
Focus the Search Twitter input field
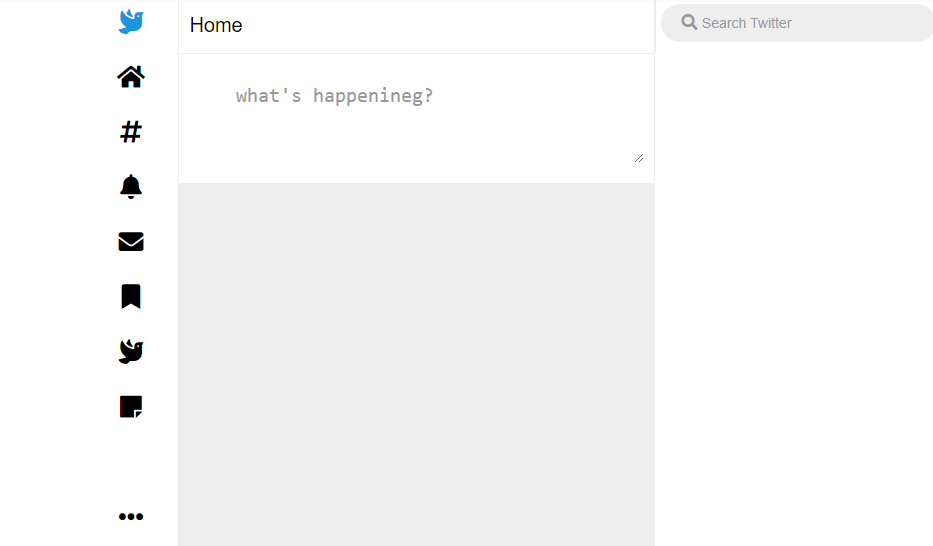[x=797, y=23]
